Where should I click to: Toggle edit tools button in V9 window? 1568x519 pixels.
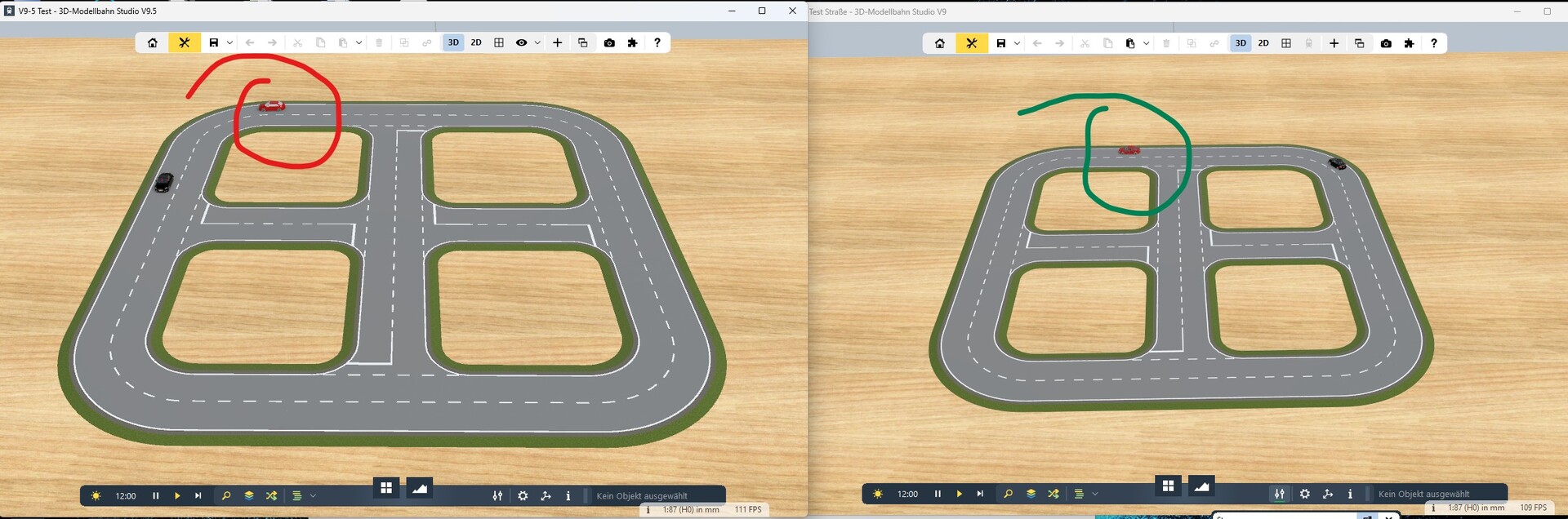972,43
